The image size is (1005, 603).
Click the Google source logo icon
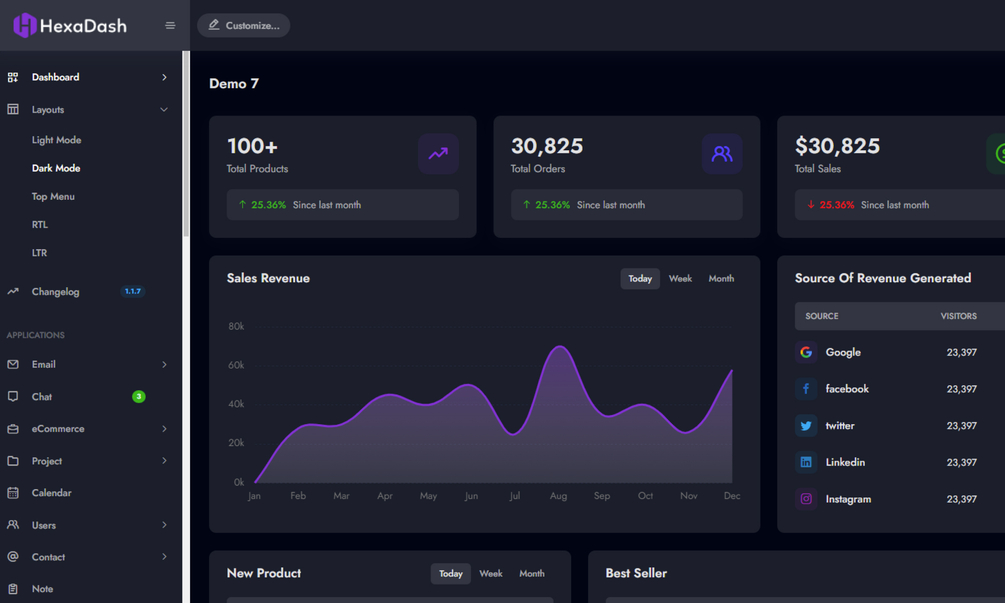tap(806, 352)
